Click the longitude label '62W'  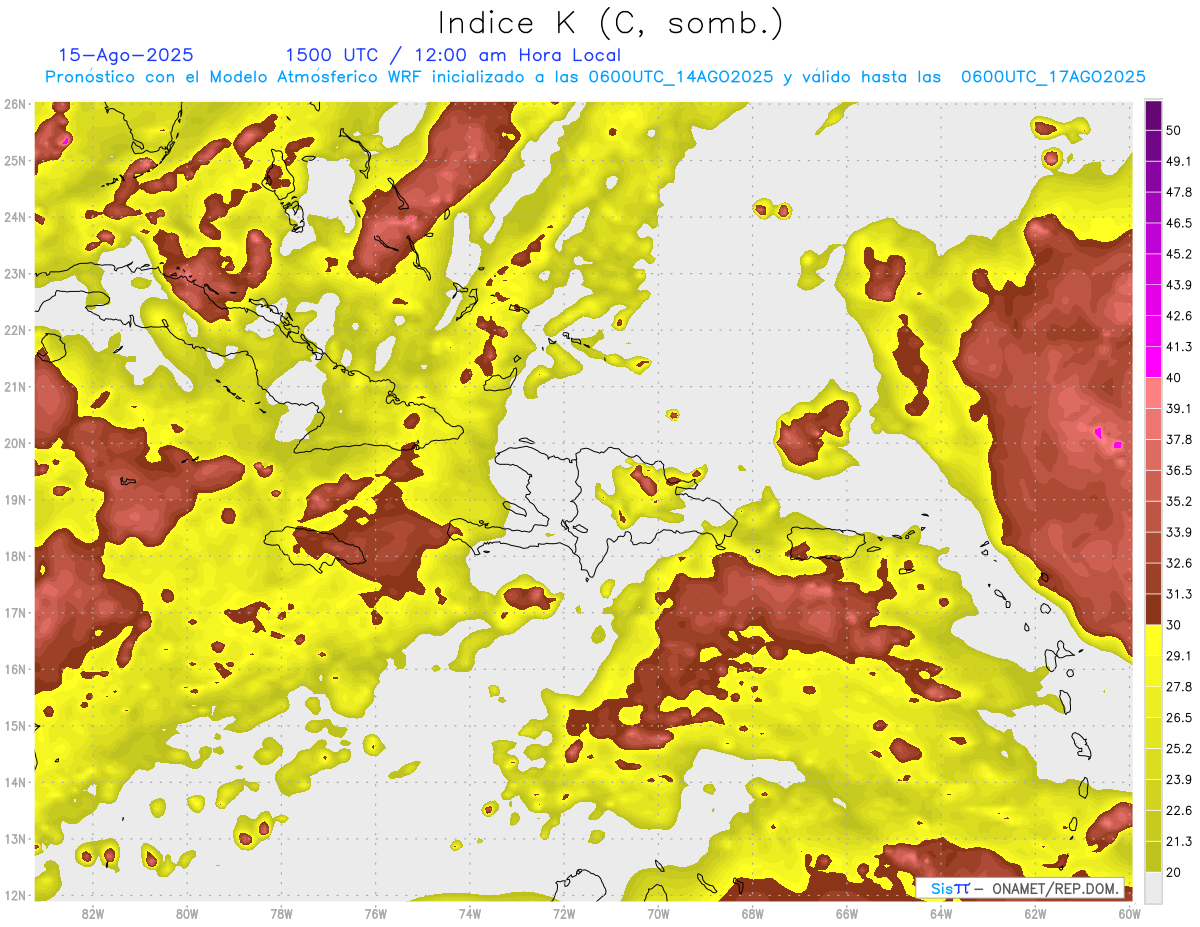(x=1035, y=912)
